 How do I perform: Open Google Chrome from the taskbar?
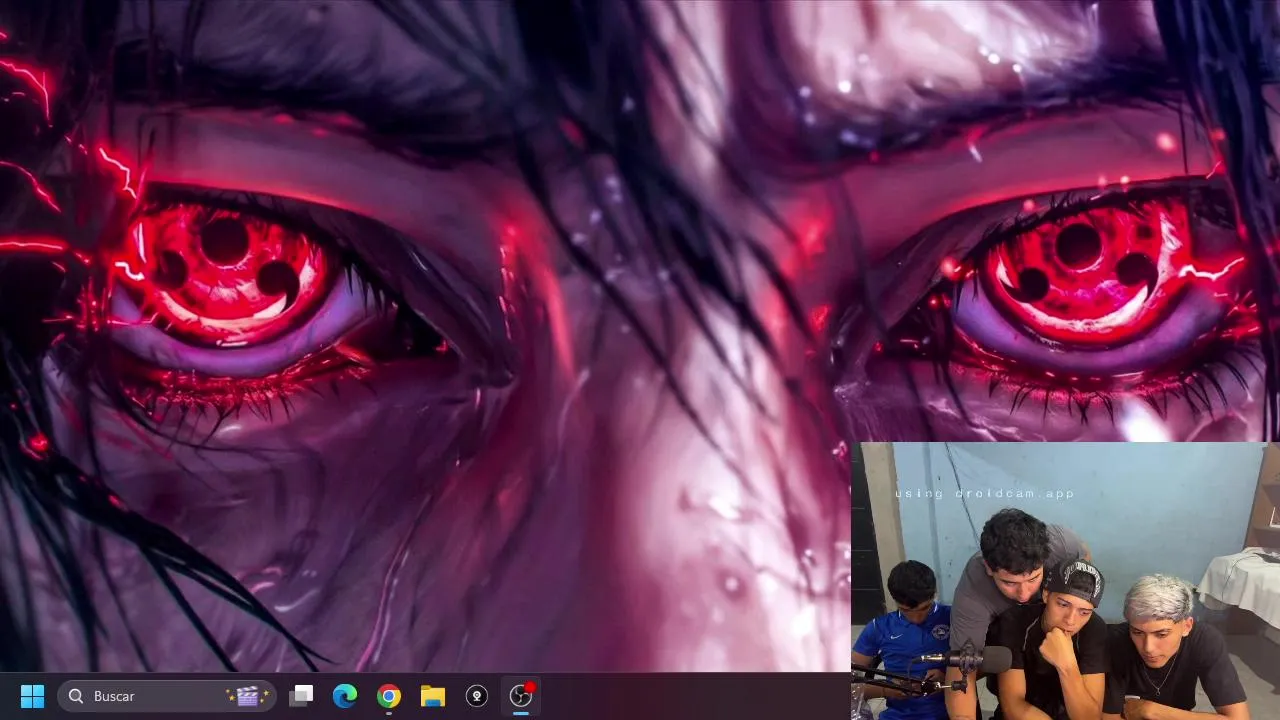389,696
